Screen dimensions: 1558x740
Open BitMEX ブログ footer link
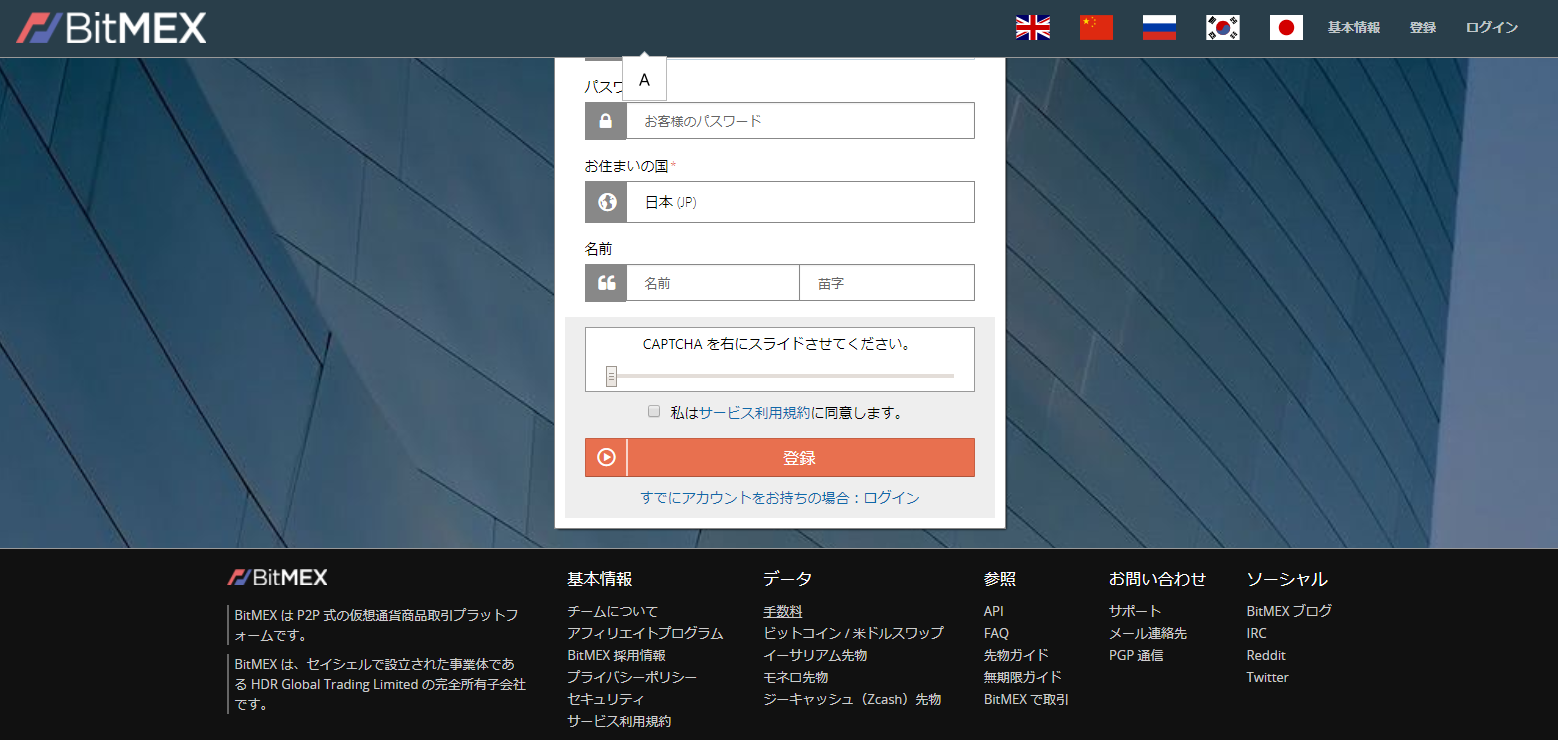[x=1289, y=611]
